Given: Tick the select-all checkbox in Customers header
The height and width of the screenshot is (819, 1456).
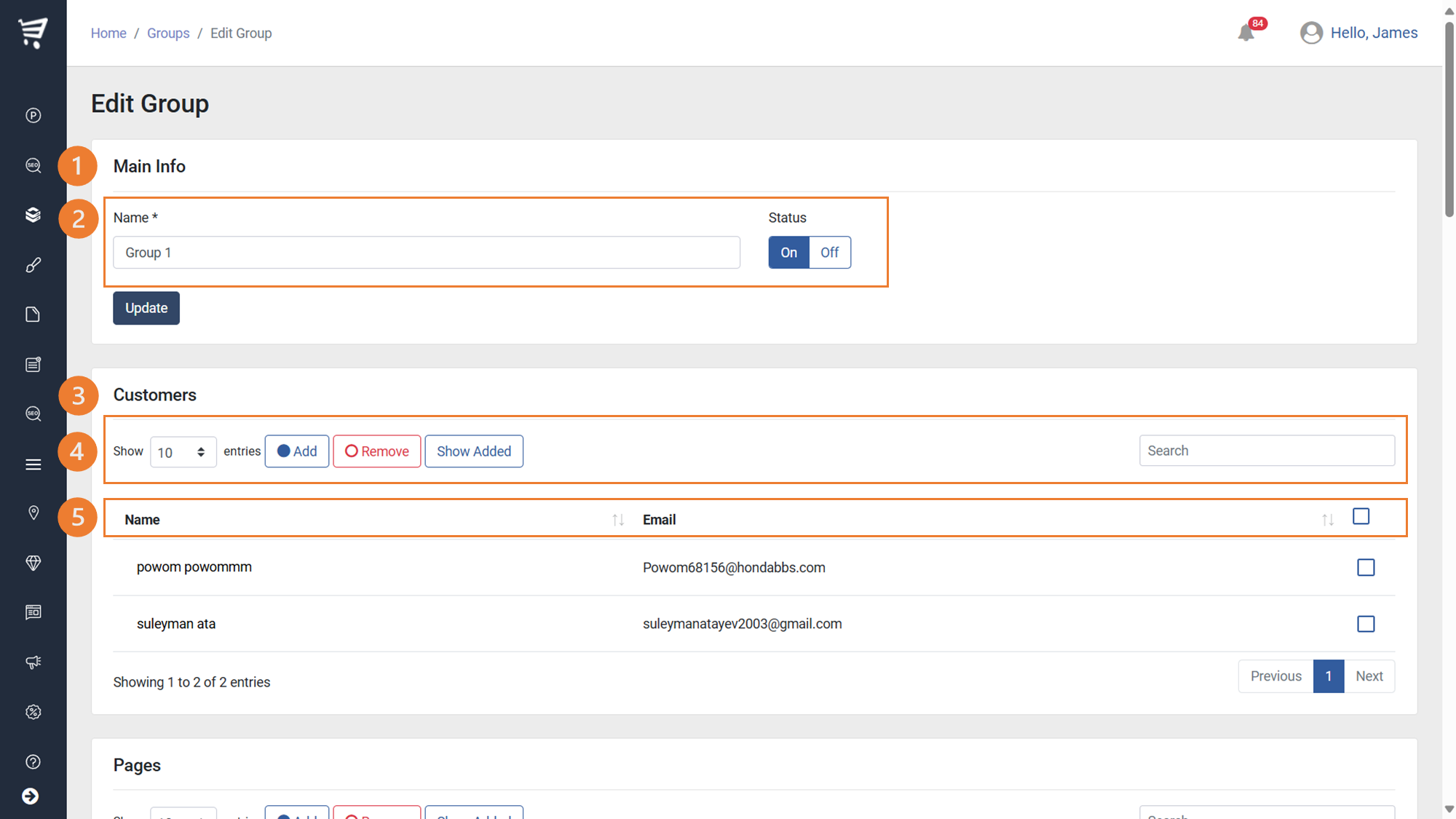Looking at the screenshot, I should click(x=1361, y=517).
